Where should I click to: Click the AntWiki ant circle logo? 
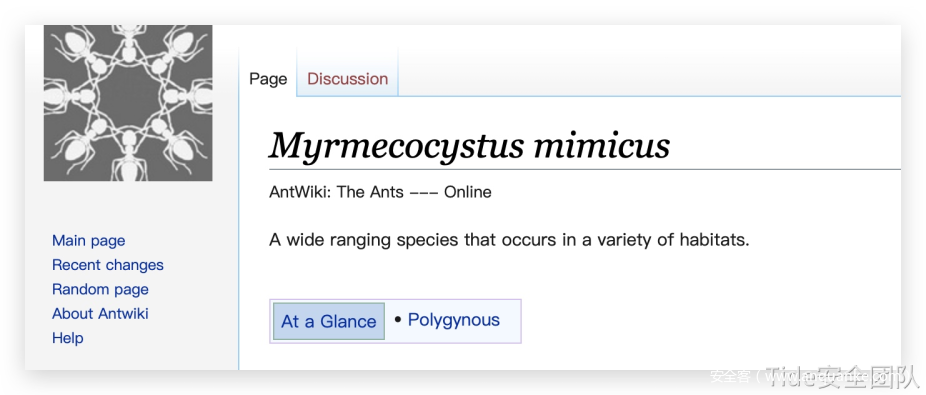128,103
